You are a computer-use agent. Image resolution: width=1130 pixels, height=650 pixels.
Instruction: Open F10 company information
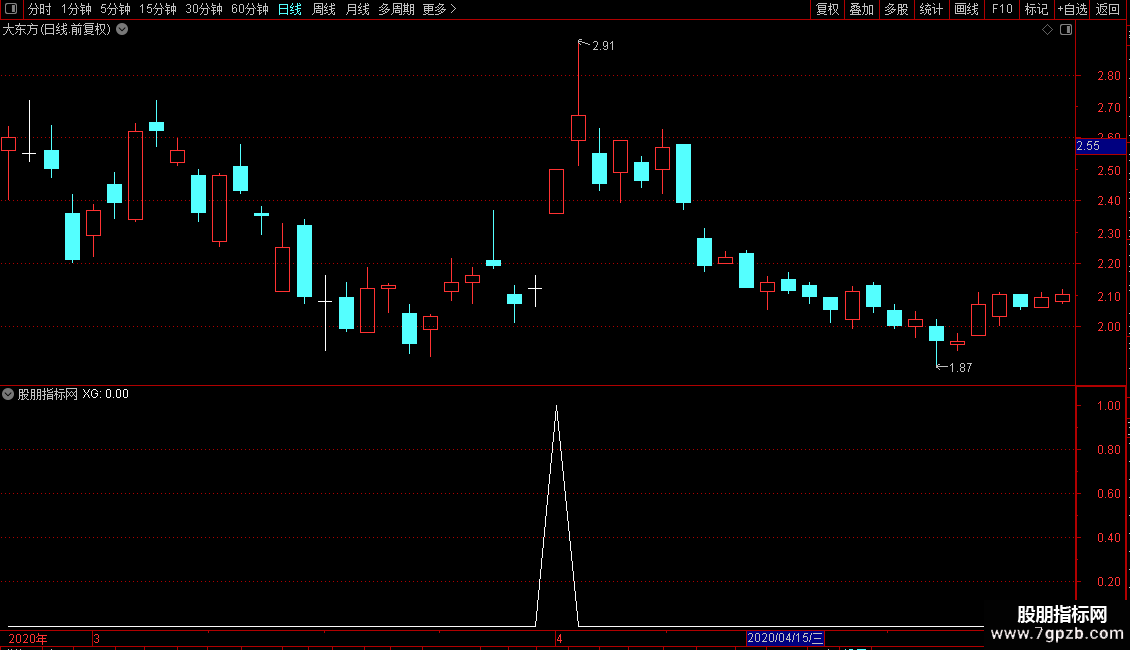click(1002, 9)
